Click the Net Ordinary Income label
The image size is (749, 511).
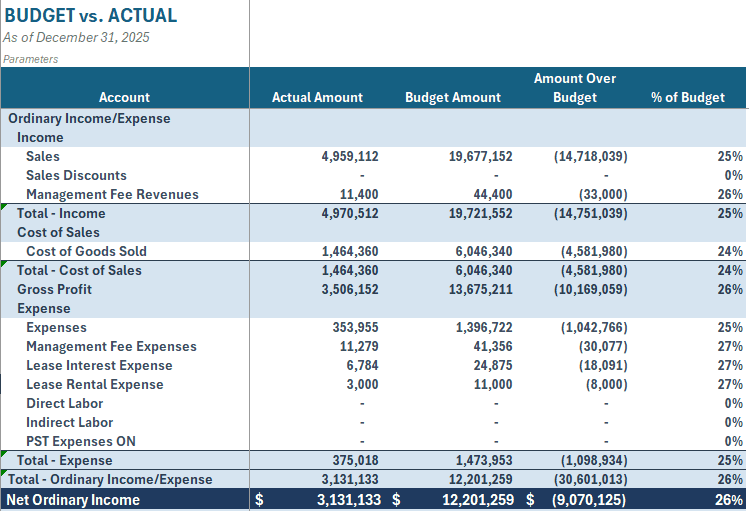point(73,500)
